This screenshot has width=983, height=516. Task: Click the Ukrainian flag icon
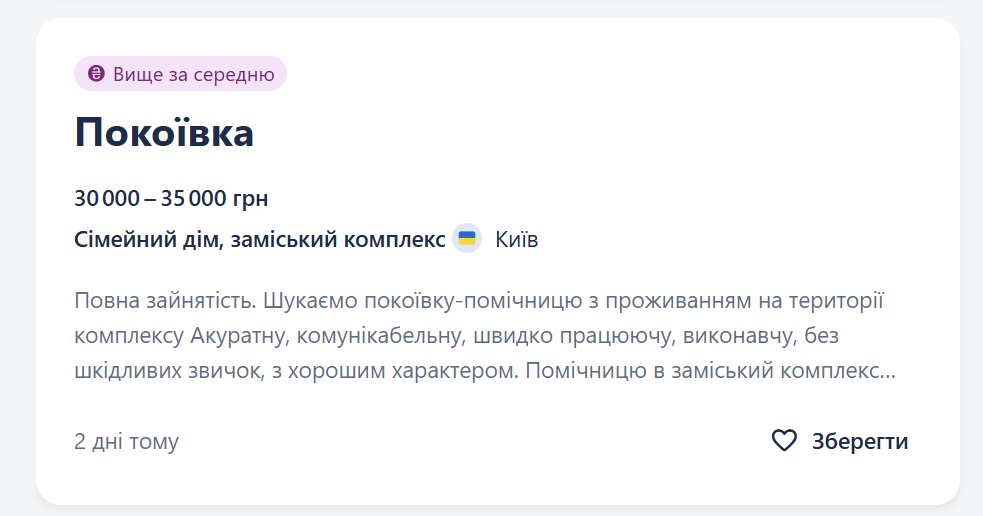(467, 240)
